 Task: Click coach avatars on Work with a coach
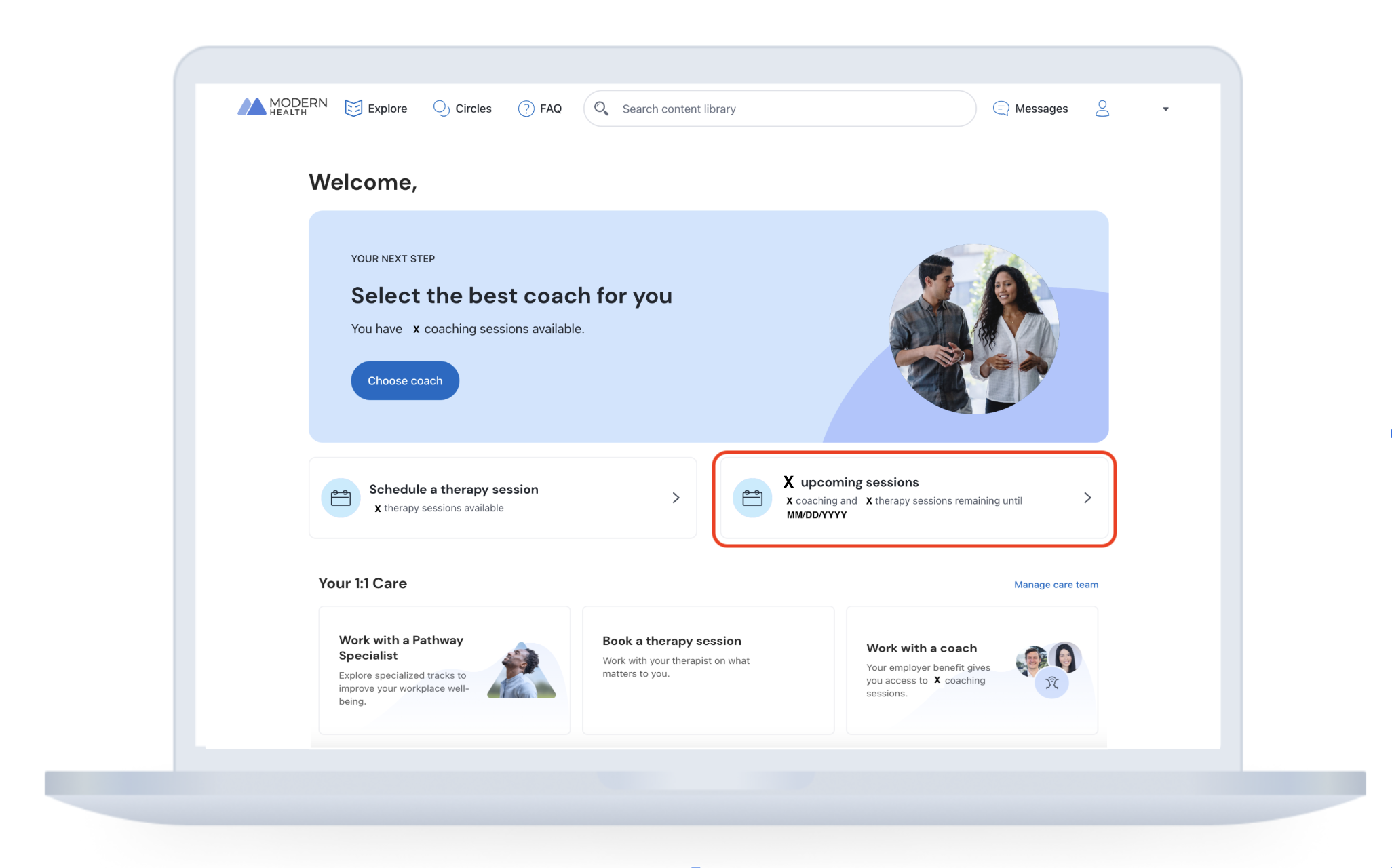[x=1049, y=669]
